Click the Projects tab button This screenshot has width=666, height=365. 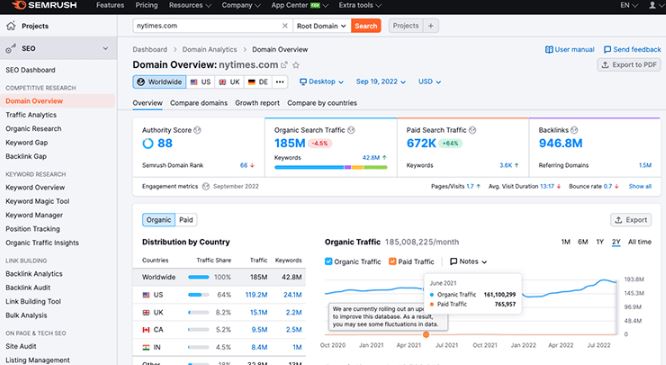(x=406, y=25)
